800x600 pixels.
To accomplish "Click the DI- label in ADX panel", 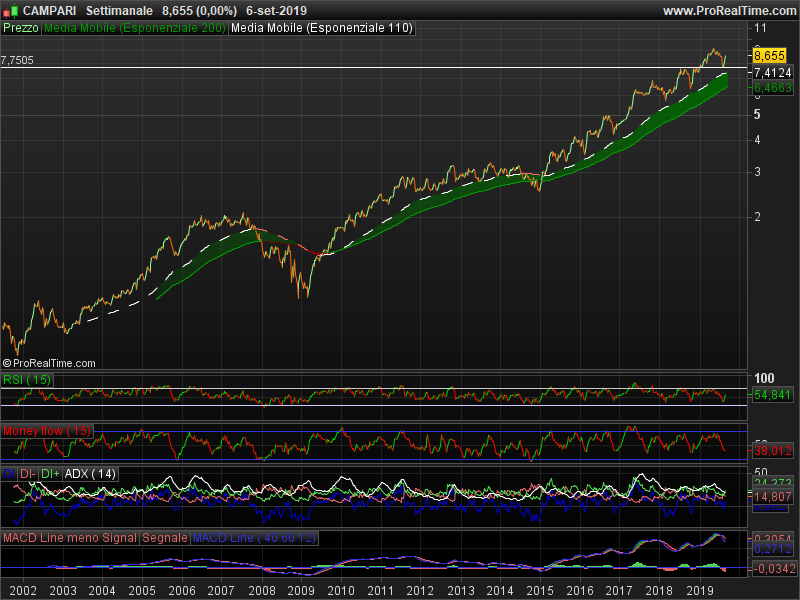I will tap(28, 473).
